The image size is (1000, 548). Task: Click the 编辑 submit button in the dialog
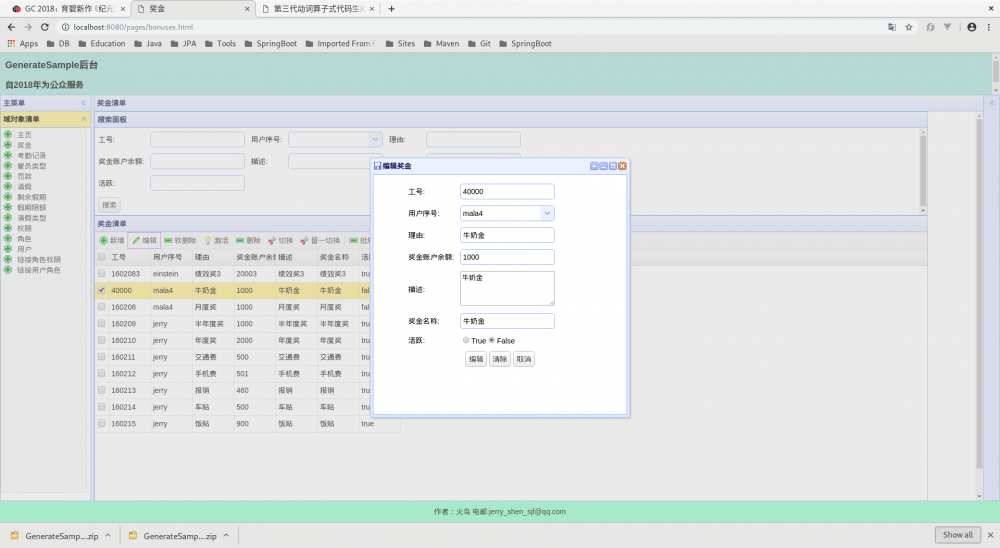476,359
